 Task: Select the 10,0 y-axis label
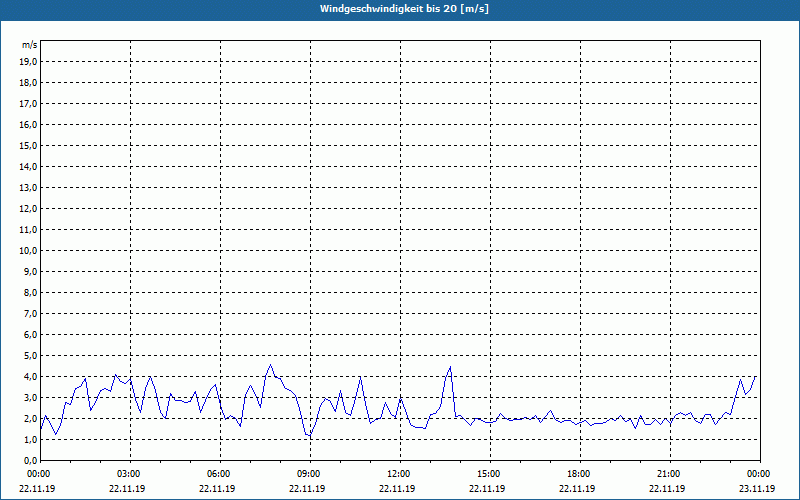point(30,251)
